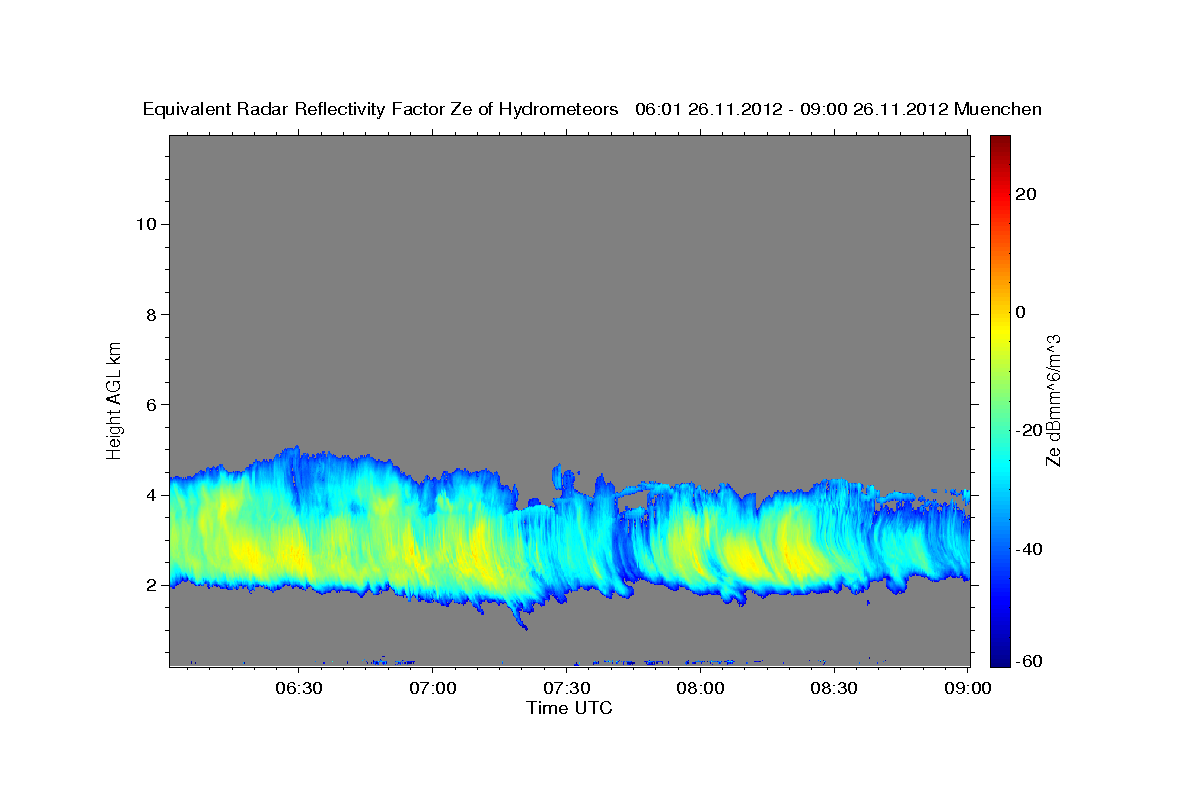Image resolution: width=1200 pixels, height=800 pixels.
Task: Click the dark red top of colorbar
Action: coord(1000,143)
